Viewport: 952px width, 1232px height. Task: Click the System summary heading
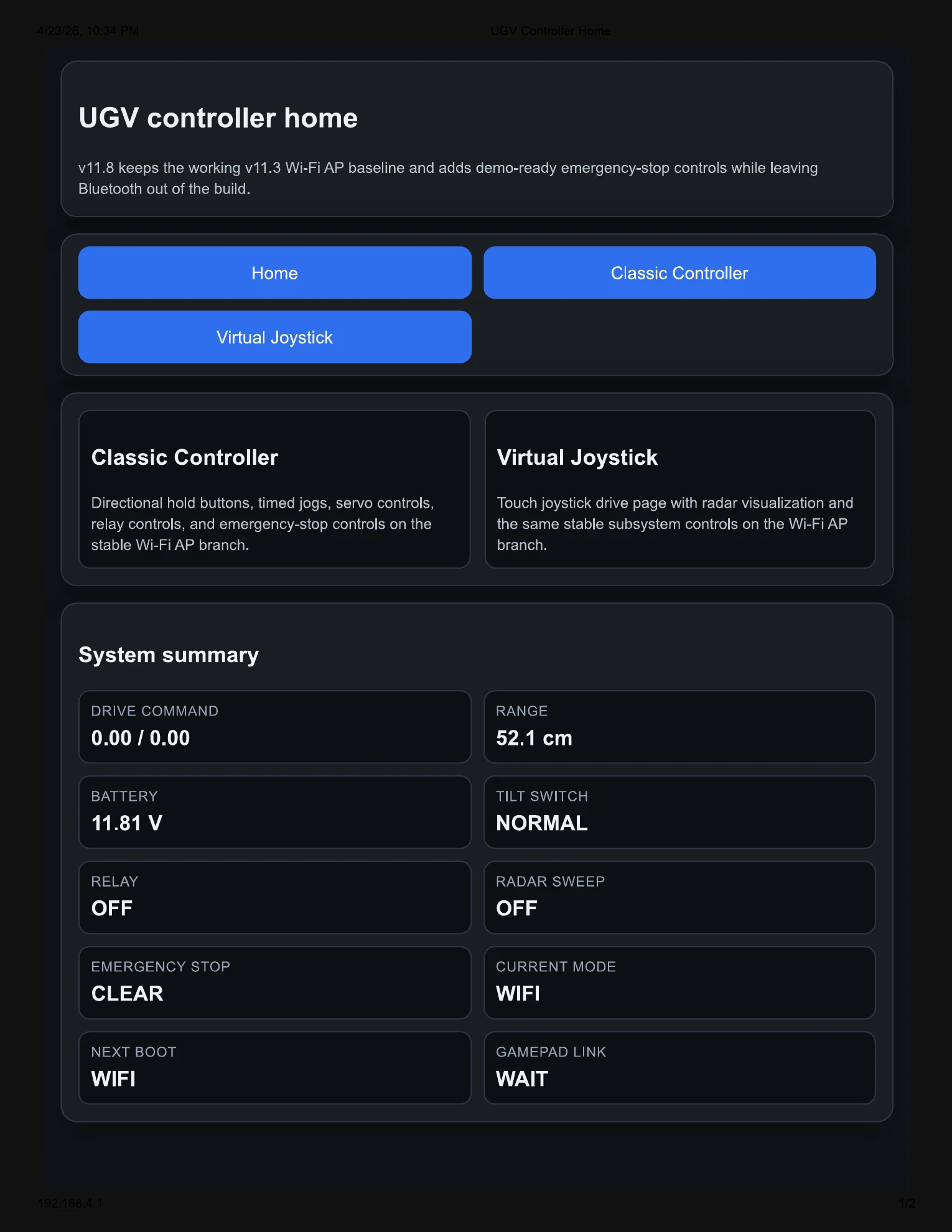[x=168, y=655]
